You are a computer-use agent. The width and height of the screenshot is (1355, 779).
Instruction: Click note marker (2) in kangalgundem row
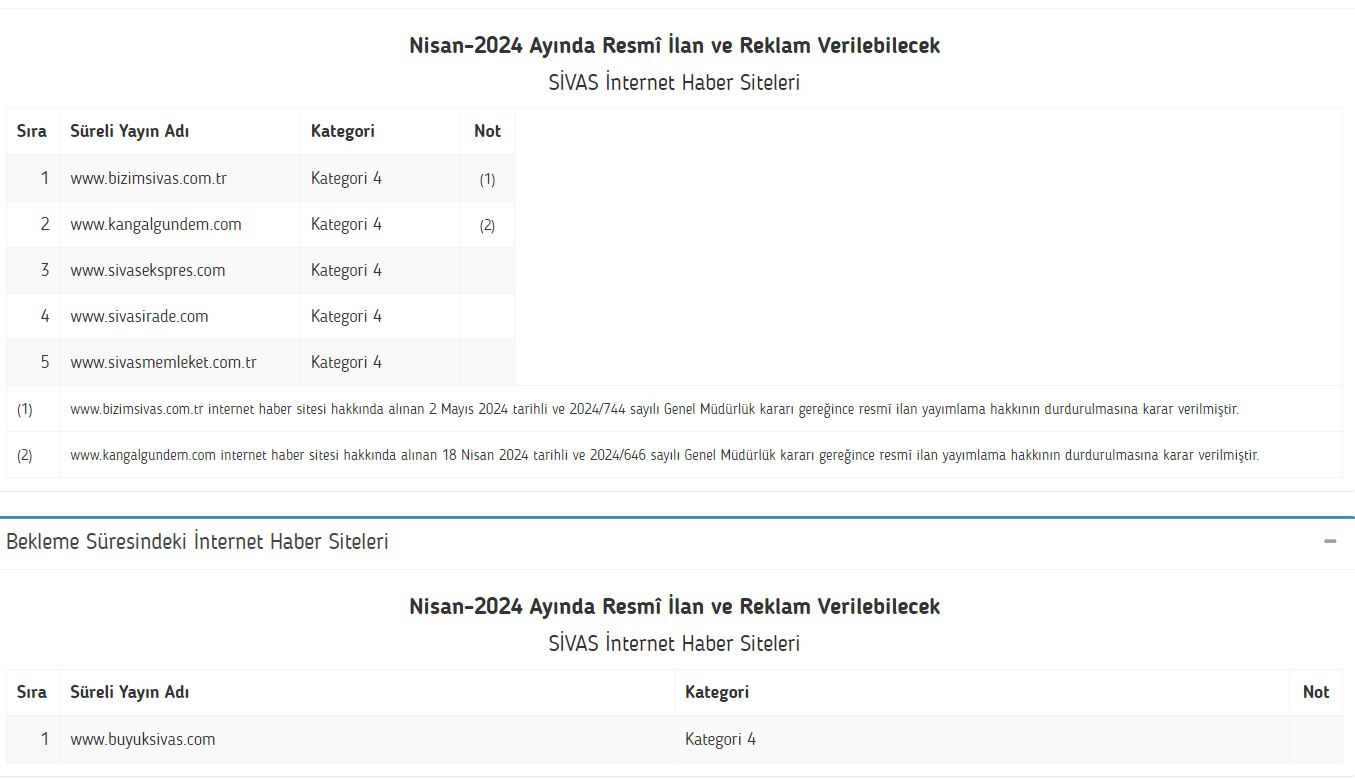(x=487, y=225)
